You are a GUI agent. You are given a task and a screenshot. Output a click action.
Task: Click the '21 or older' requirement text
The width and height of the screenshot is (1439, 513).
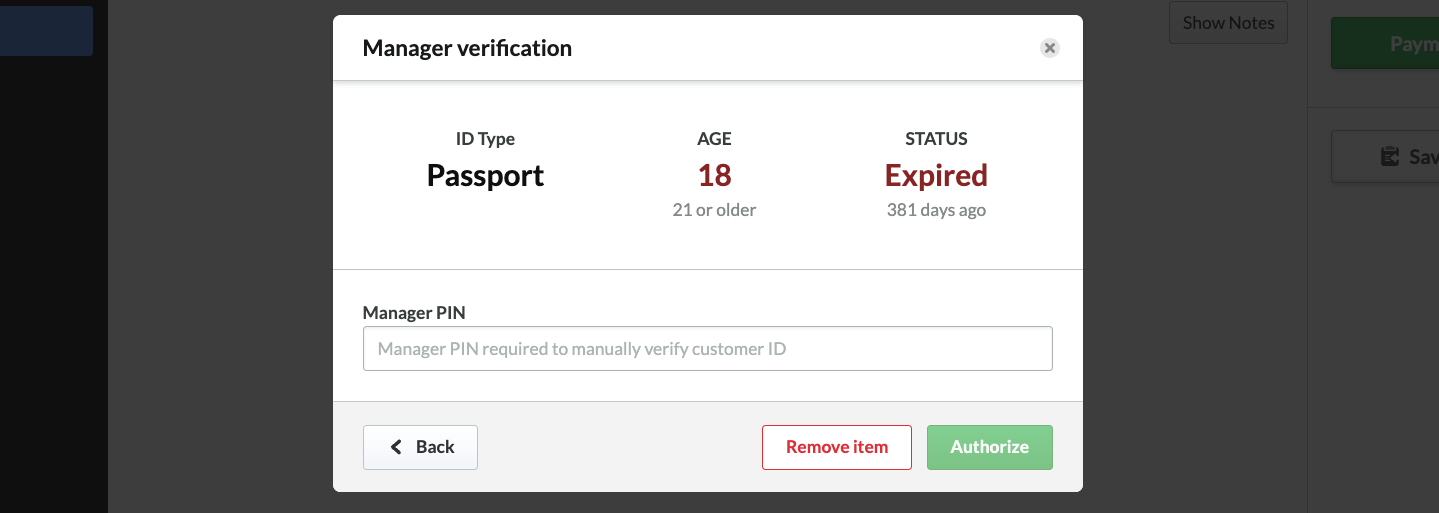tap(714, 210)
